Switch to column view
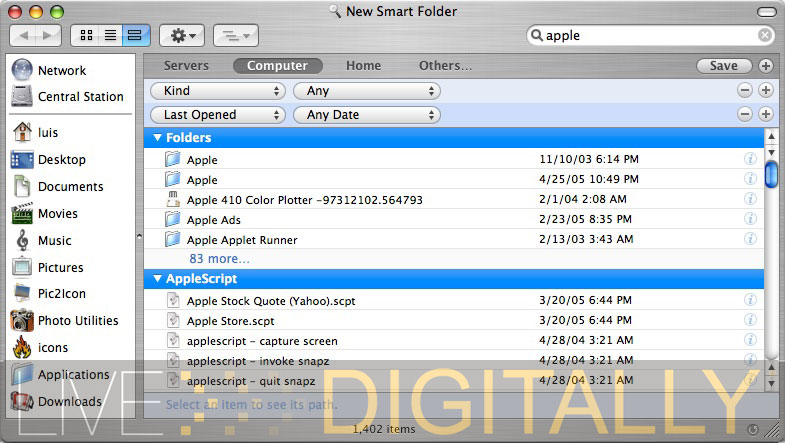785x443 pixels. tap(135, 35)
